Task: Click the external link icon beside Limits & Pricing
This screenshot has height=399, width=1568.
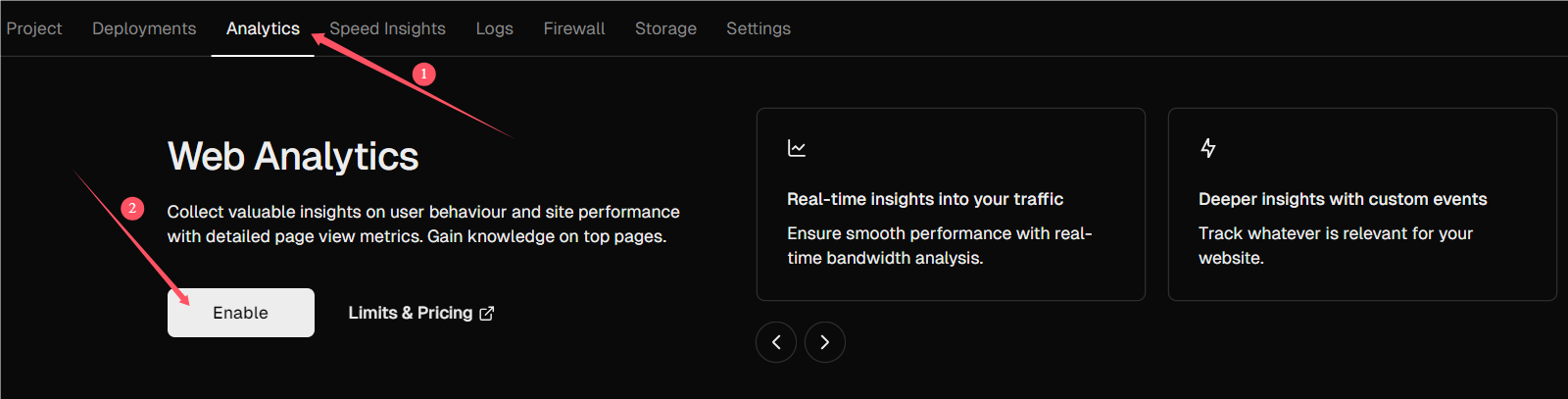Action: (487, 313)
